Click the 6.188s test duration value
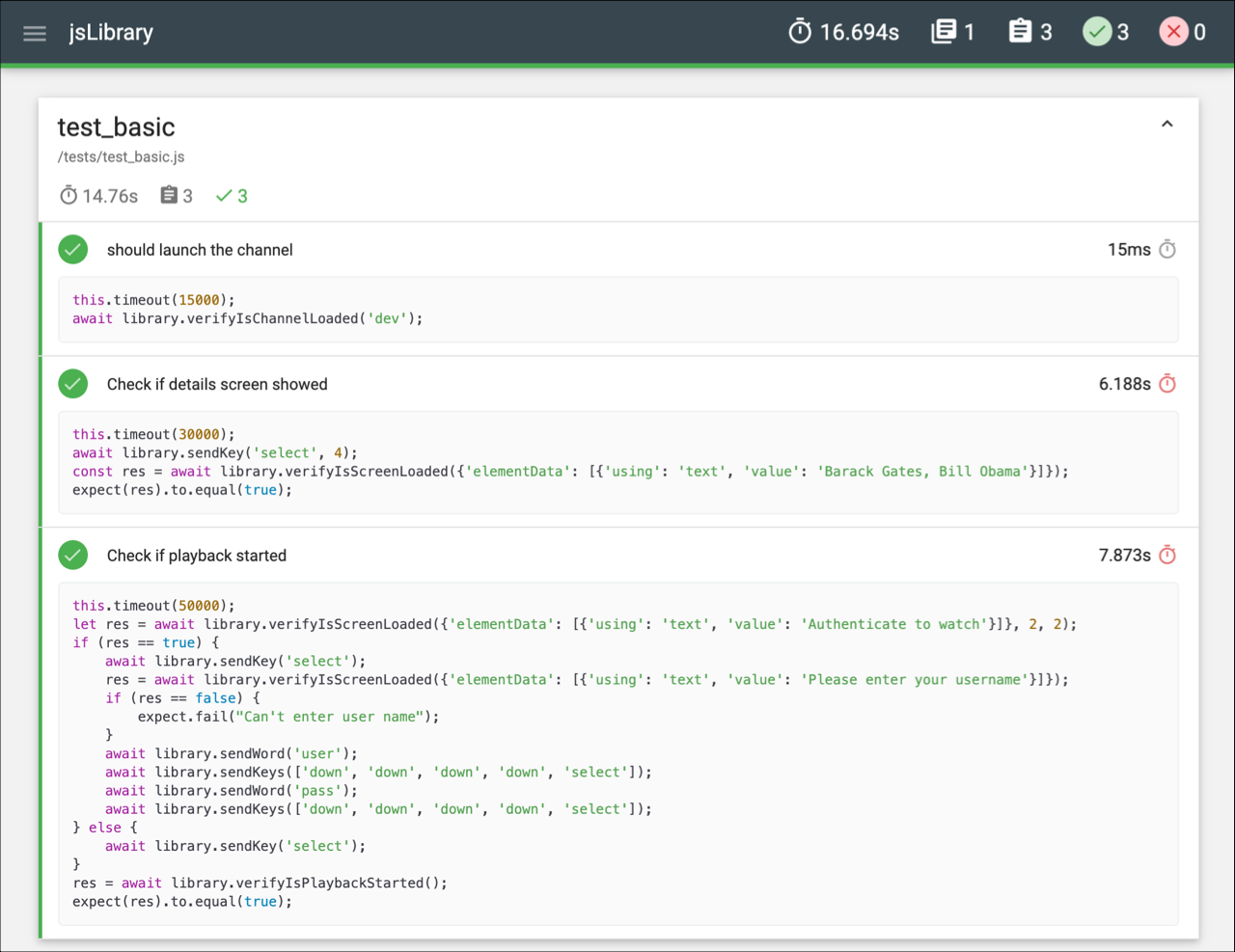The height and width of the screenshot is (952, 1235). 1125,384
